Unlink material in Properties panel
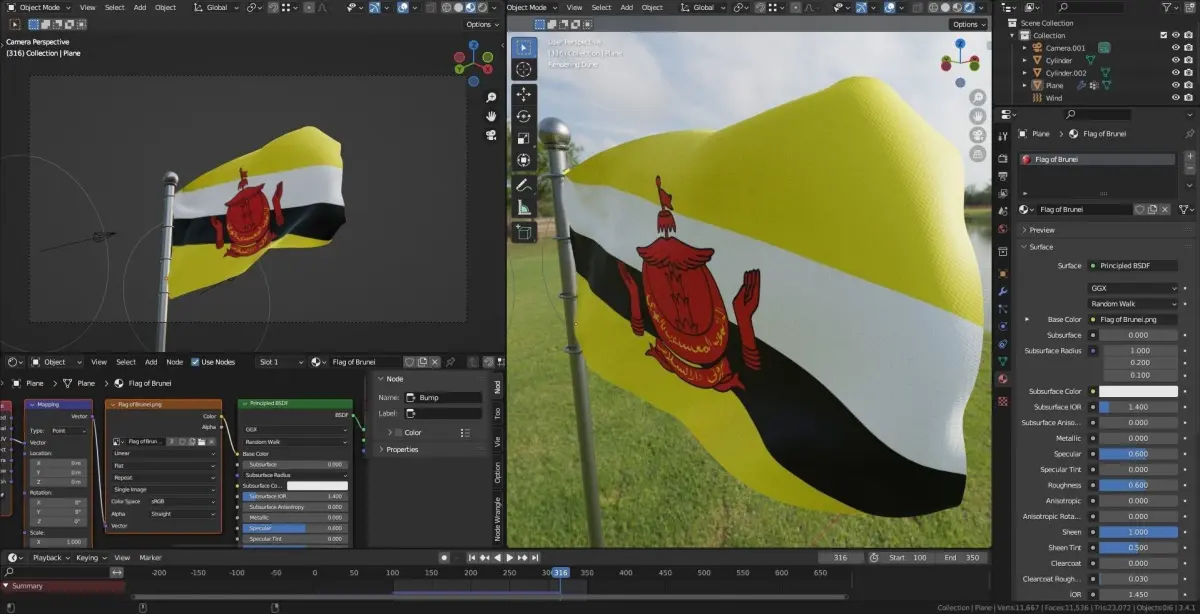The image size is (1200, 614). (x=1166, y=209)
